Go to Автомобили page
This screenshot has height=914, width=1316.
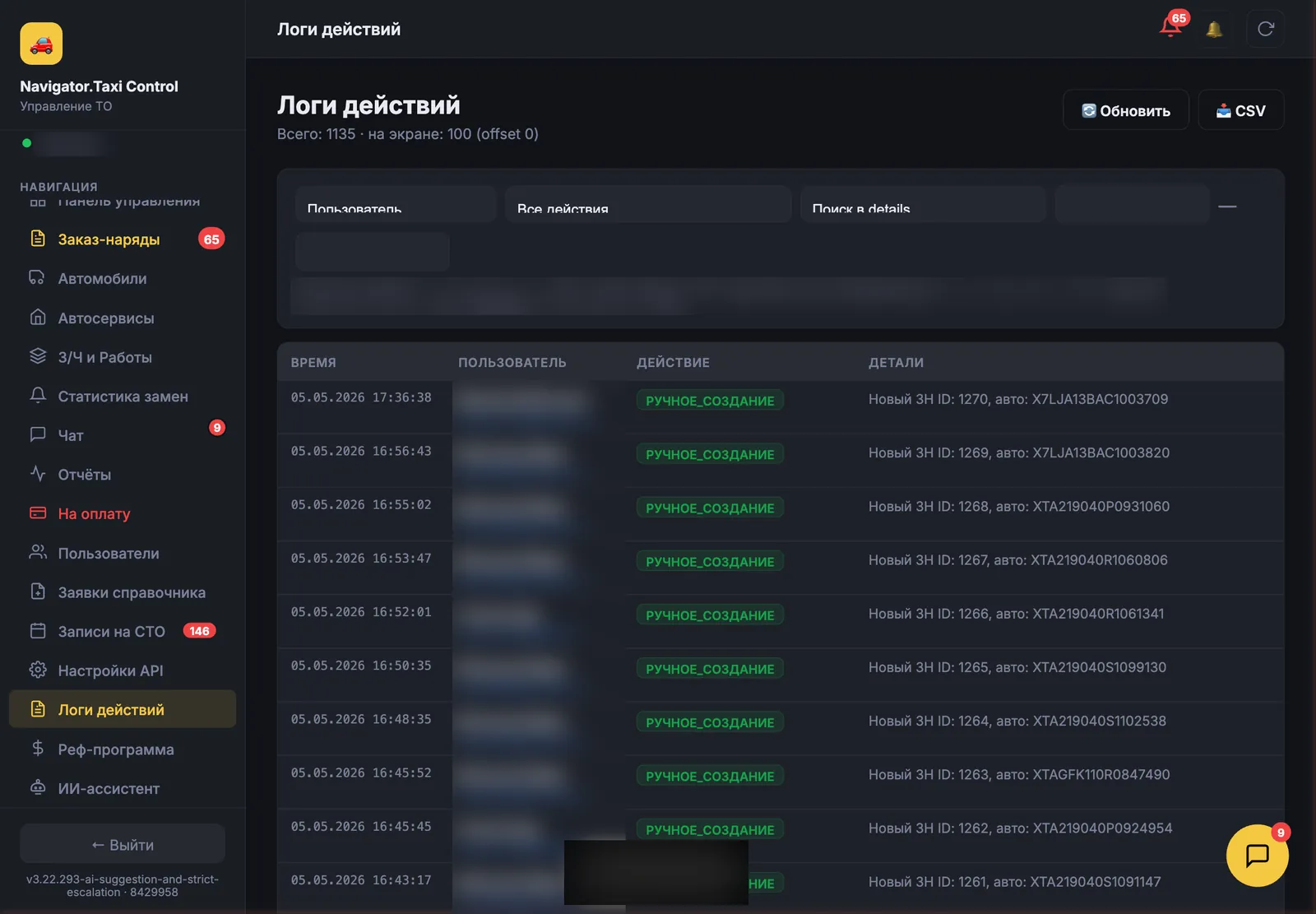[123, 279]
